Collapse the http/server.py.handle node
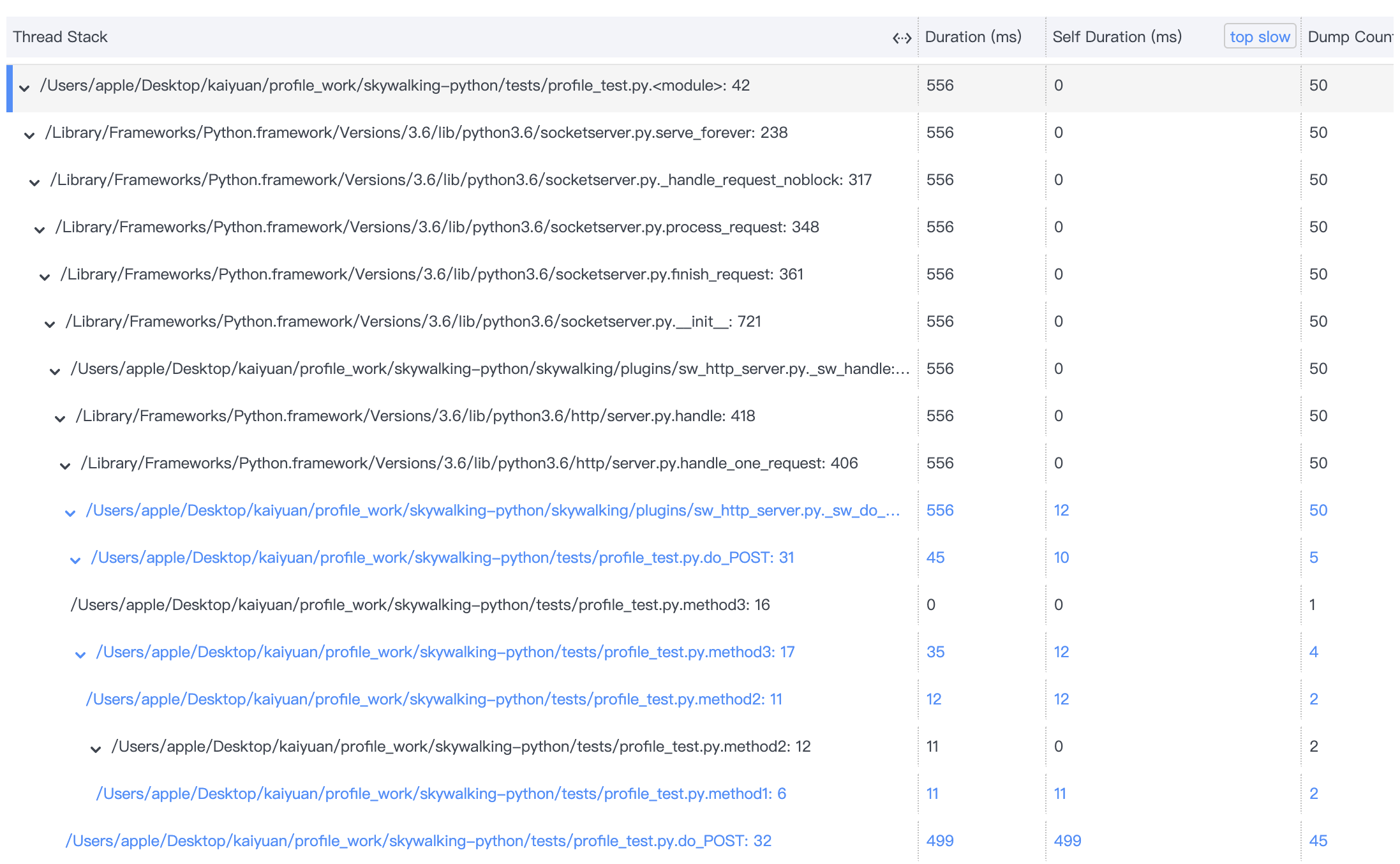 click(60, 417)
